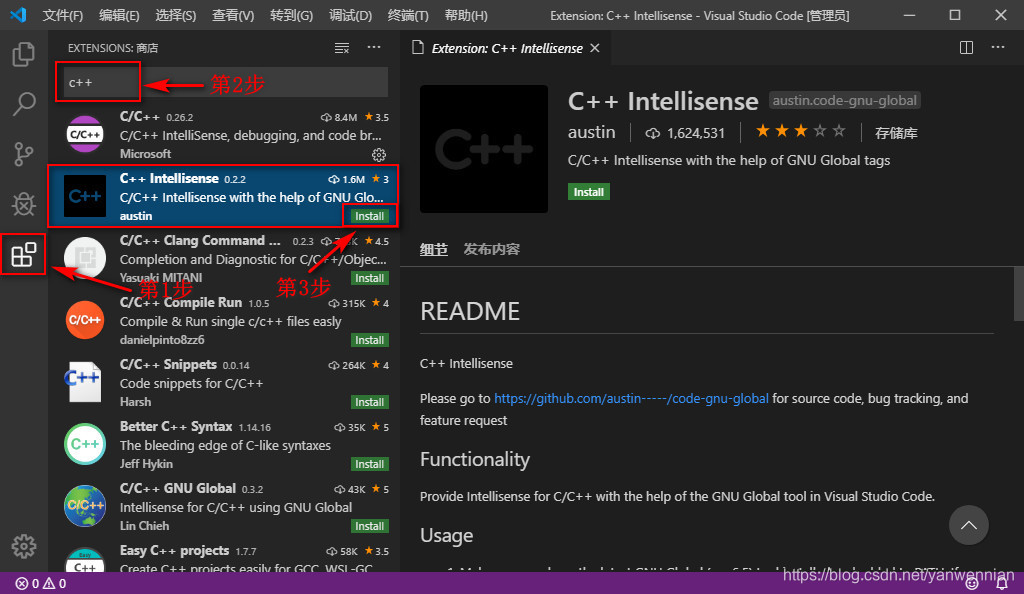
Task: Open the 文件(F) menu
Action: click(63, 15)
